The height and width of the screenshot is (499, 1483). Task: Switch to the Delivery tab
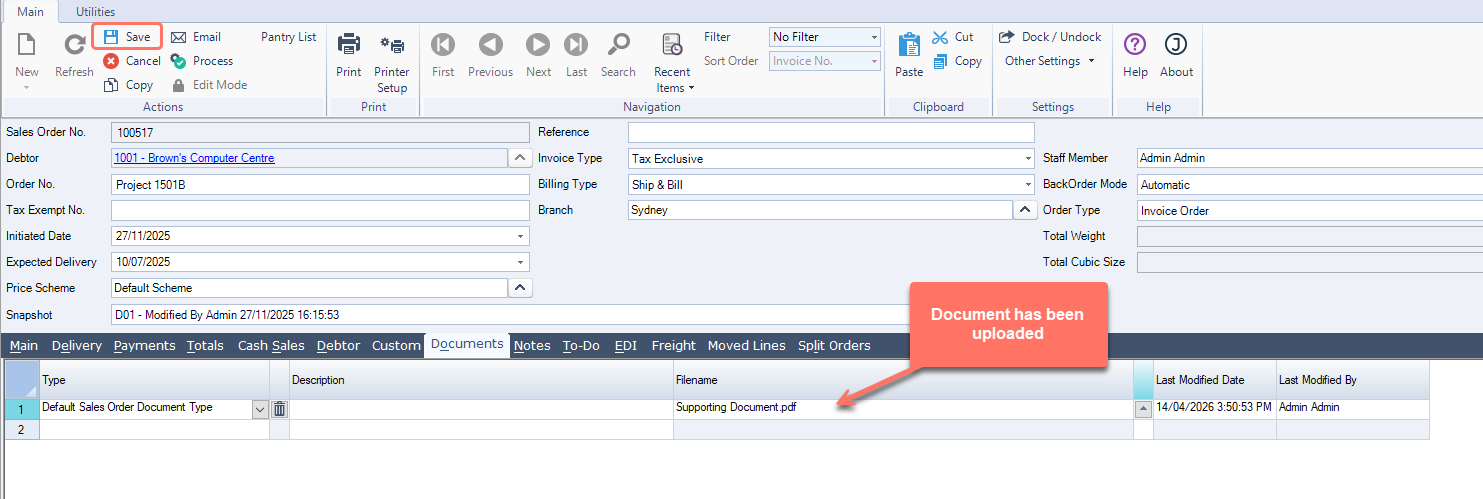pyautogui.click(x=77, y=345)
